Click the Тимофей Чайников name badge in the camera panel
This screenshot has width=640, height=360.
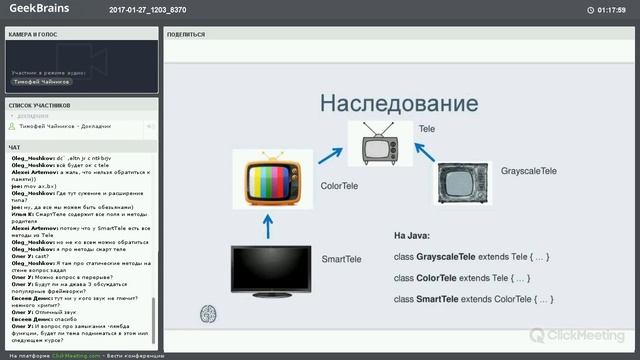(x=41, y=82)
